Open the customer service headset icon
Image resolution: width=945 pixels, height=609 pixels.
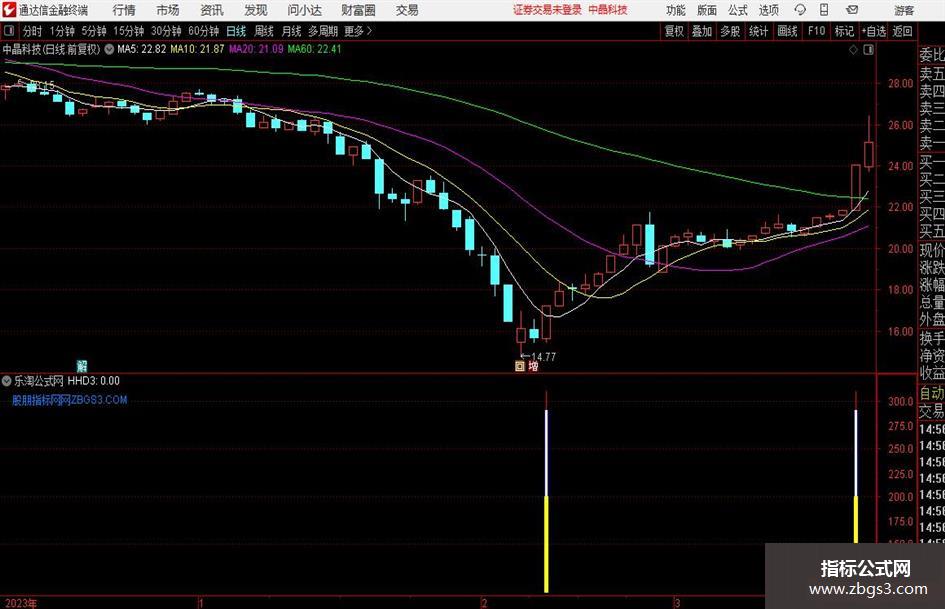800,10
